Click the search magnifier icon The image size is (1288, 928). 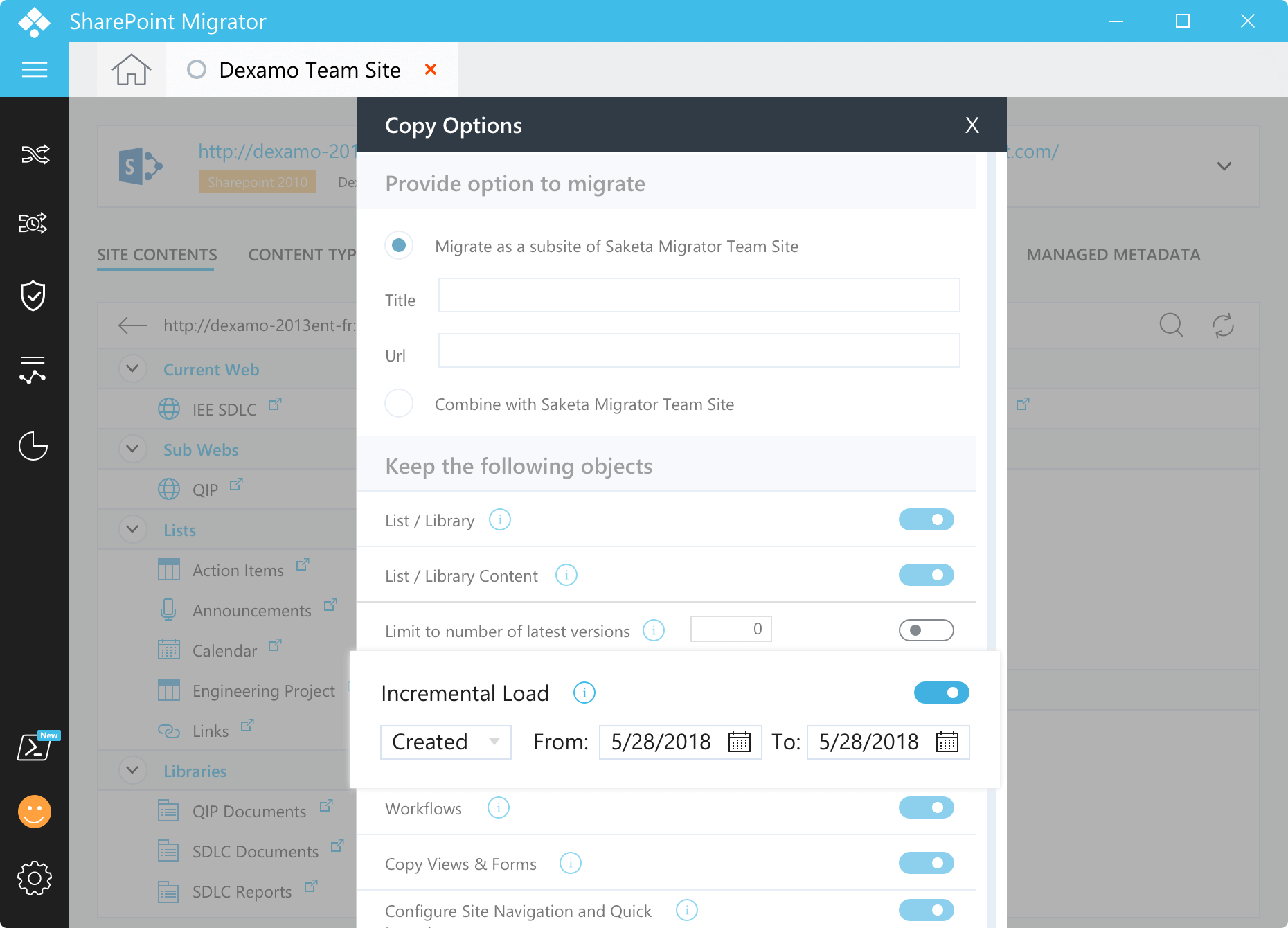[1171, 325]
